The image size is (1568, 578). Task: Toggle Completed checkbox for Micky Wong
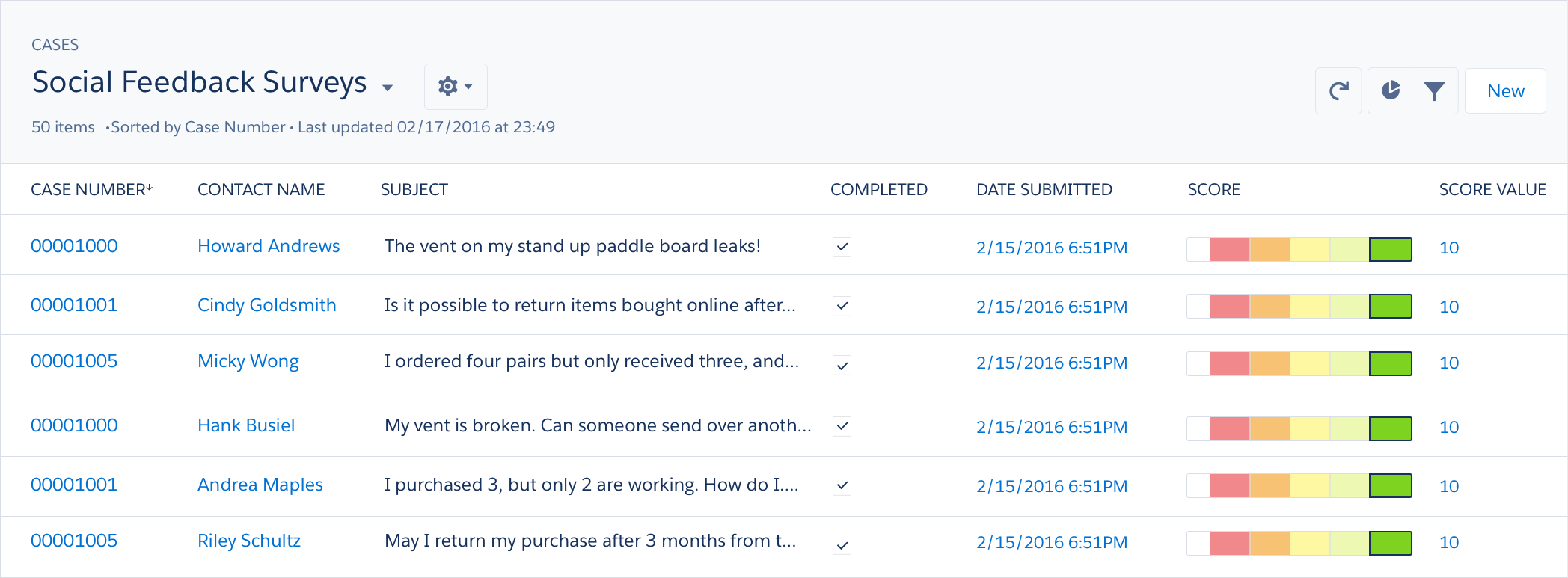pyautogui.click(x=842, y=365)
